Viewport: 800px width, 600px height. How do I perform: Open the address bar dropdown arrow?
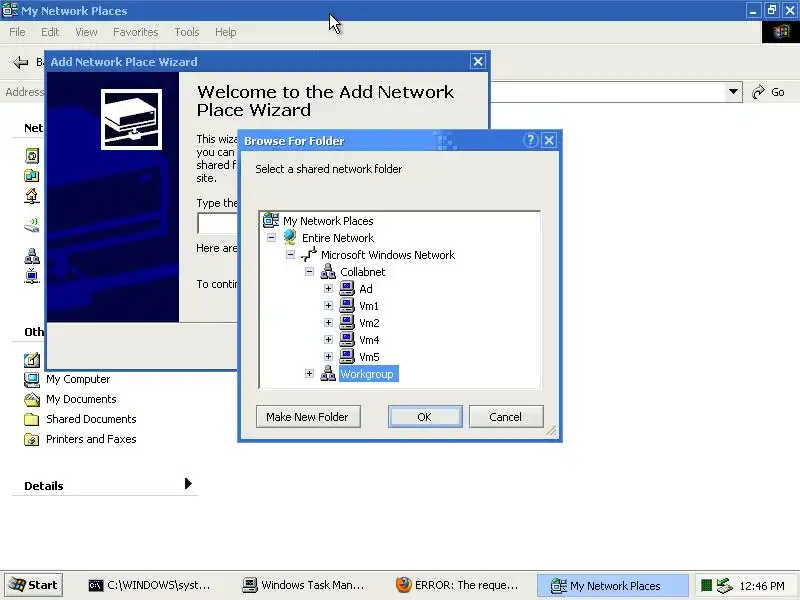tap(733, 92)
